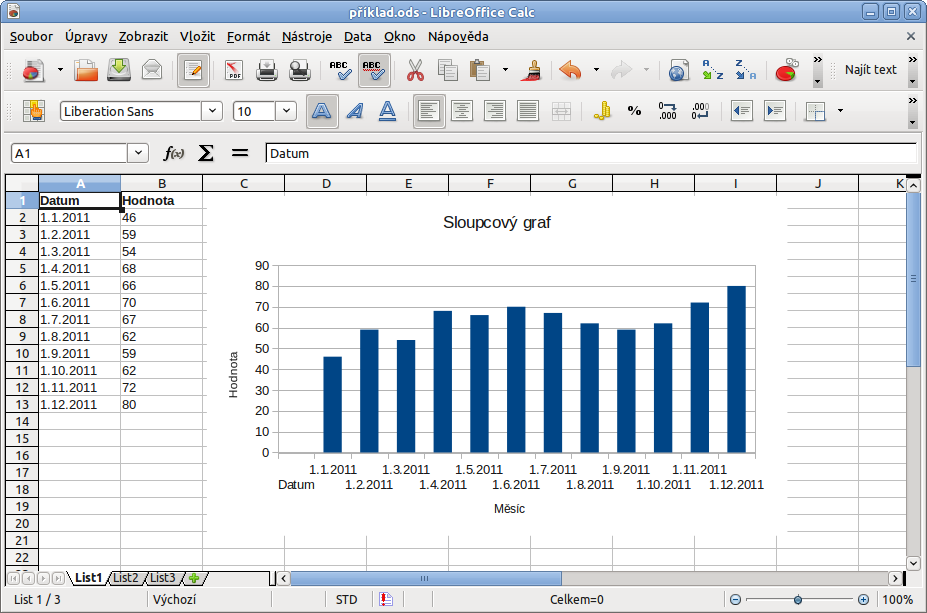Toggle Align Left
The height and width of the screenshot is (613, 927).
pyautogui.click(x=429, y=111)
